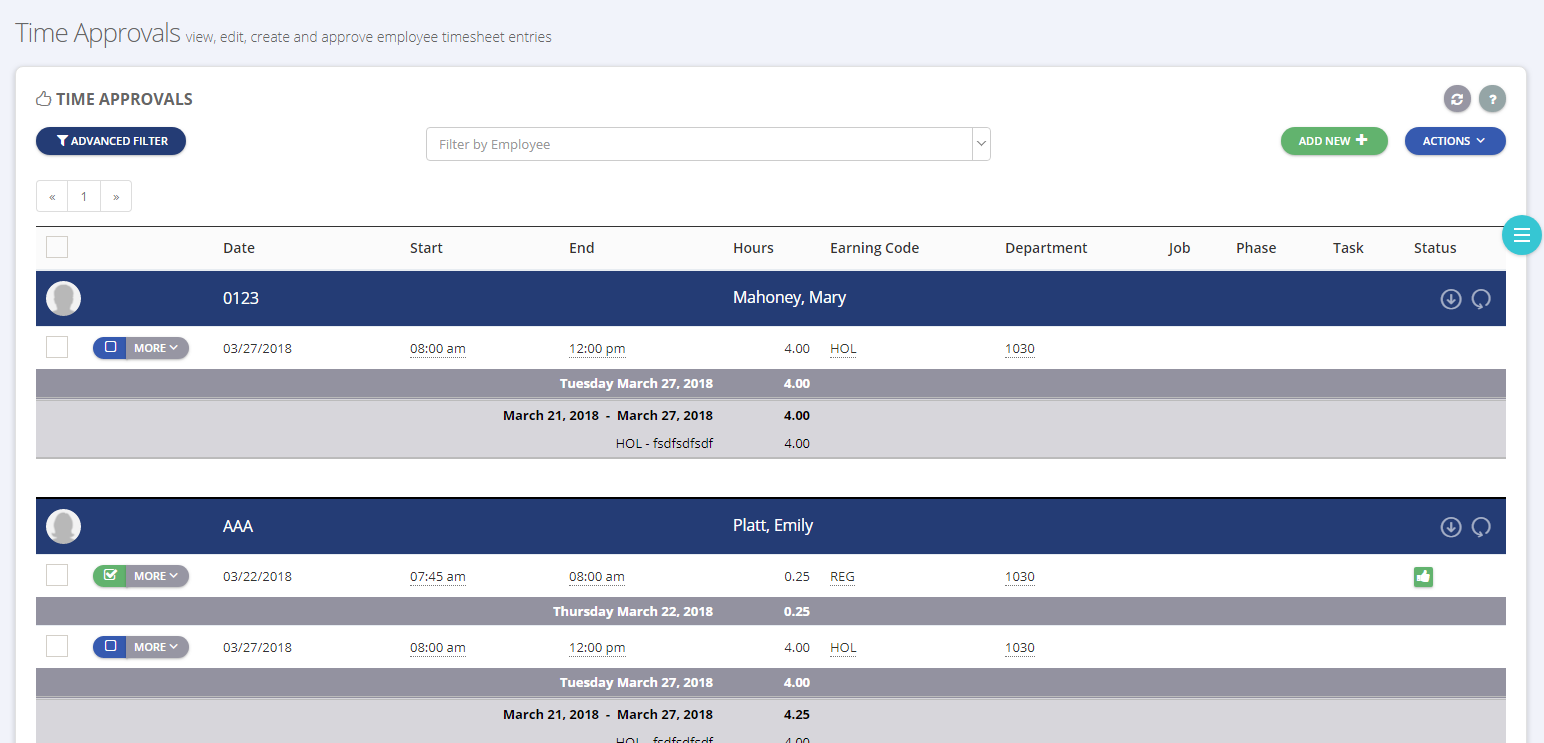1544x743 pixels.
Task: Open the help question mark icon
Action: click(1492, 99)
